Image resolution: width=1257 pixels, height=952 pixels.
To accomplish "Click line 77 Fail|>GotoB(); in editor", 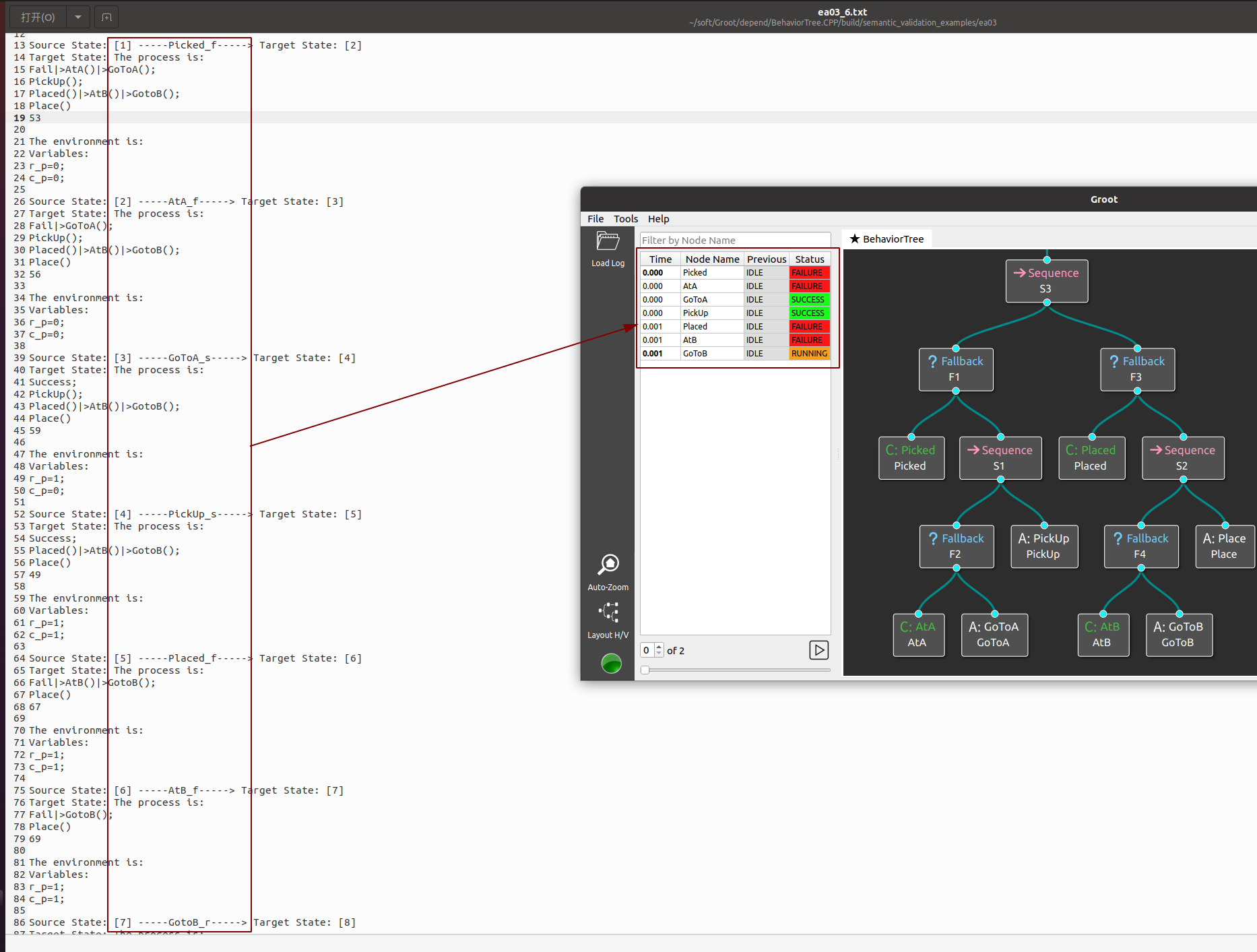I will pyautogui.click(x=71, y=815).
